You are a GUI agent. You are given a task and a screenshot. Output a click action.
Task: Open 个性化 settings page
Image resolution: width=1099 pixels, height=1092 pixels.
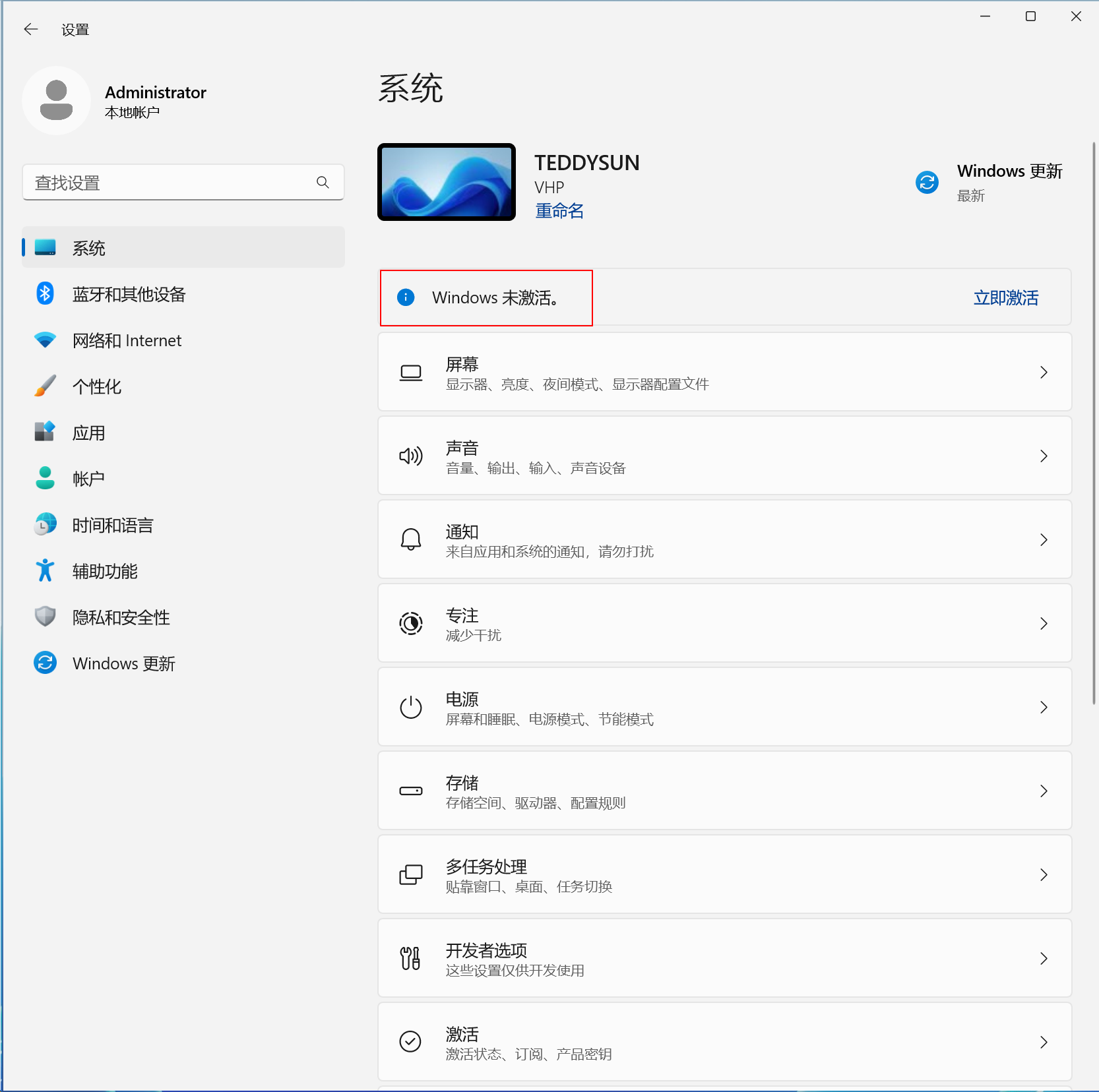183,386
